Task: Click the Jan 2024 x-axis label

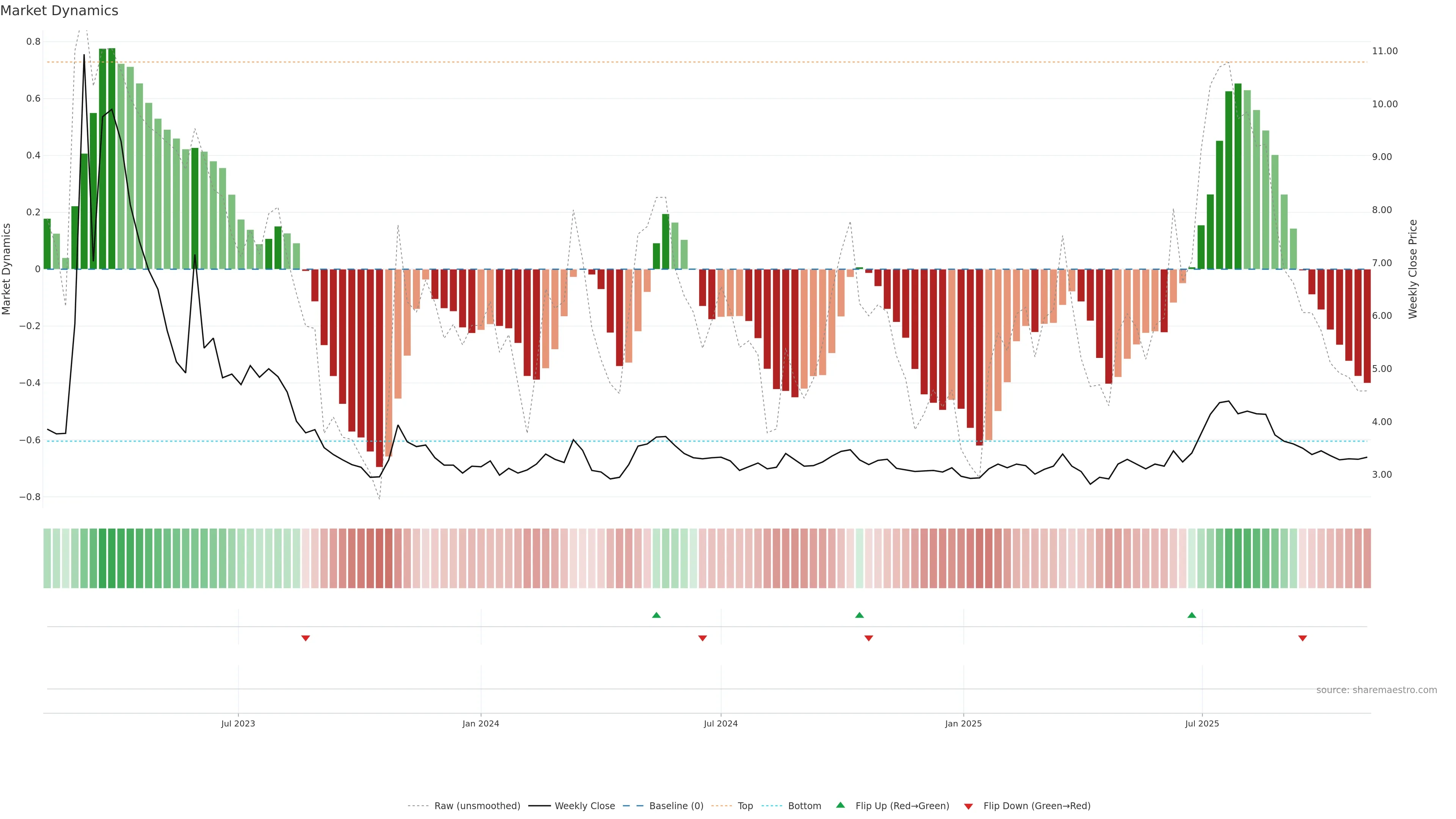Action: tap(480, 723)
